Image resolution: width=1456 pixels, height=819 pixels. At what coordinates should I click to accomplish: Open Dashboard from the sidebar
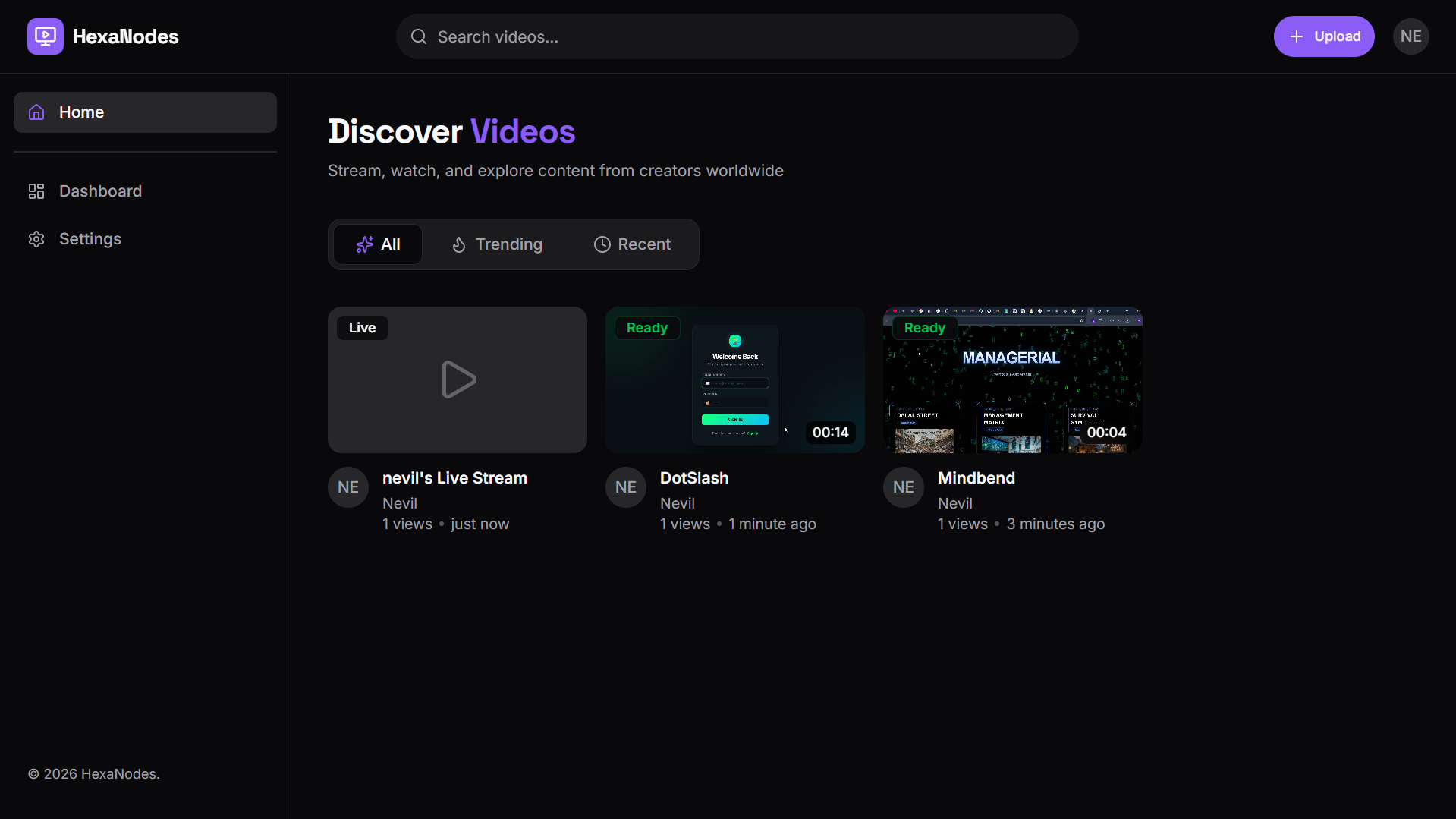click(145, 191)
